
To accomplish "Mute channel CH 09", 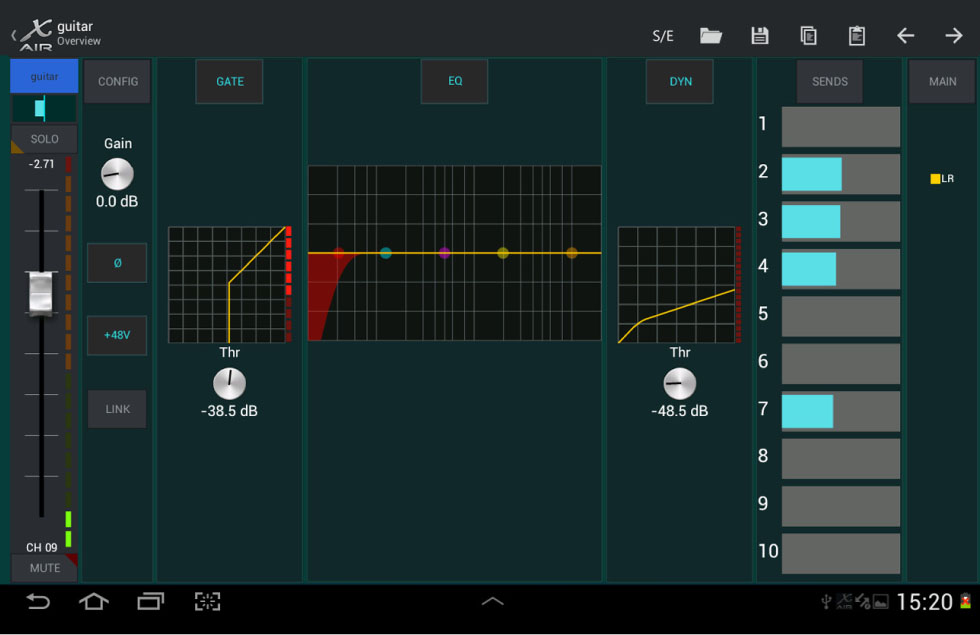I will point(44,568).
